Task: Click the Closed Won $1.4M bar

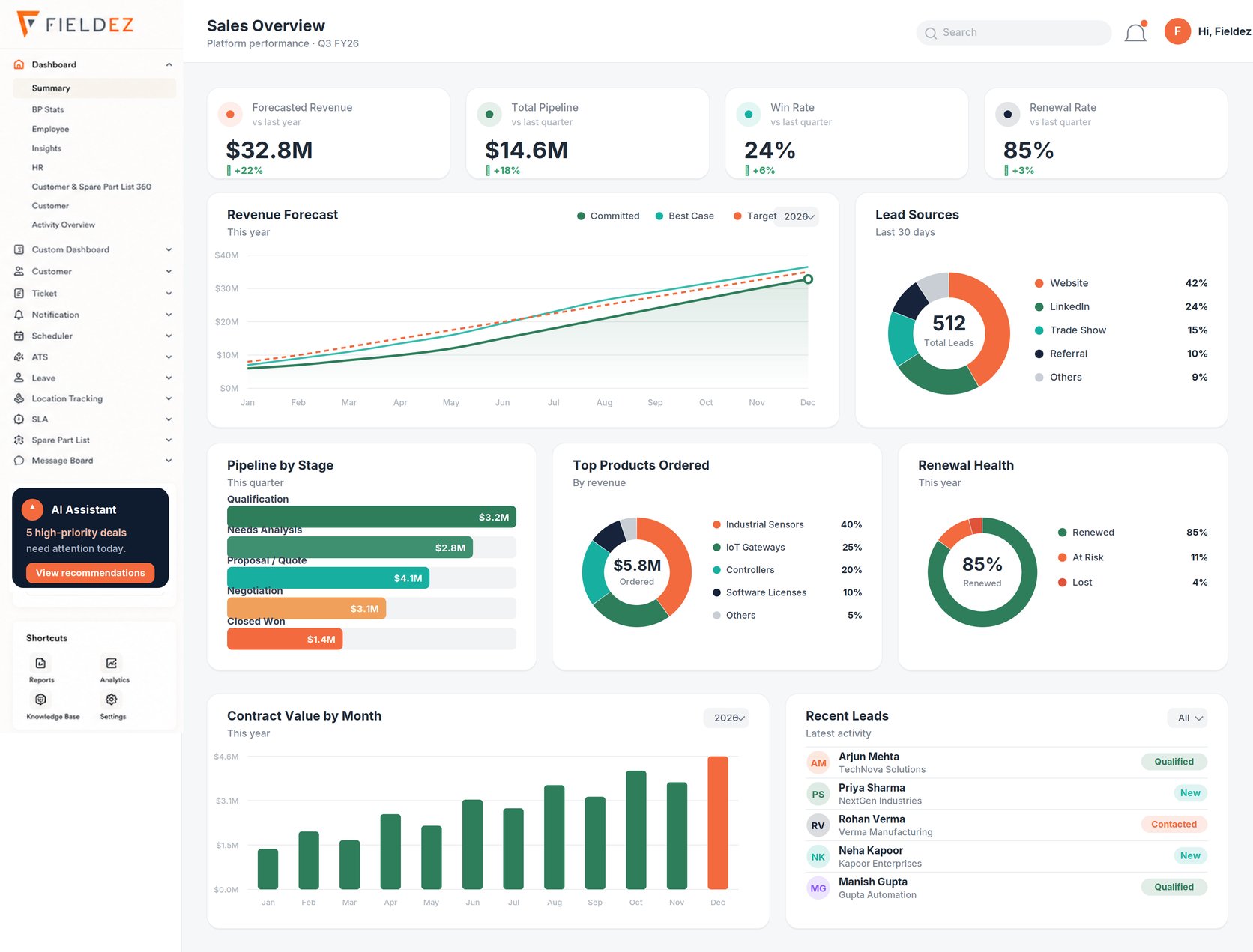Action: [x=285, y=639]
